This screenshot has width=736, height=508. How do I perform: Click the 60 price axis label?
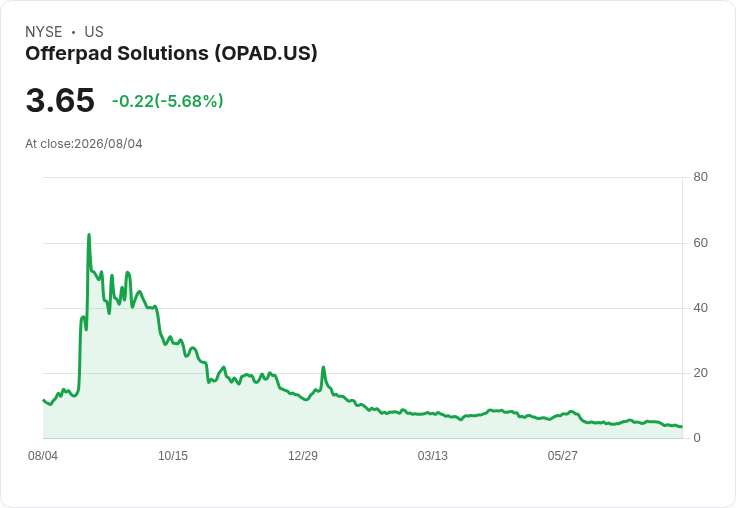[x=700, y=243]
